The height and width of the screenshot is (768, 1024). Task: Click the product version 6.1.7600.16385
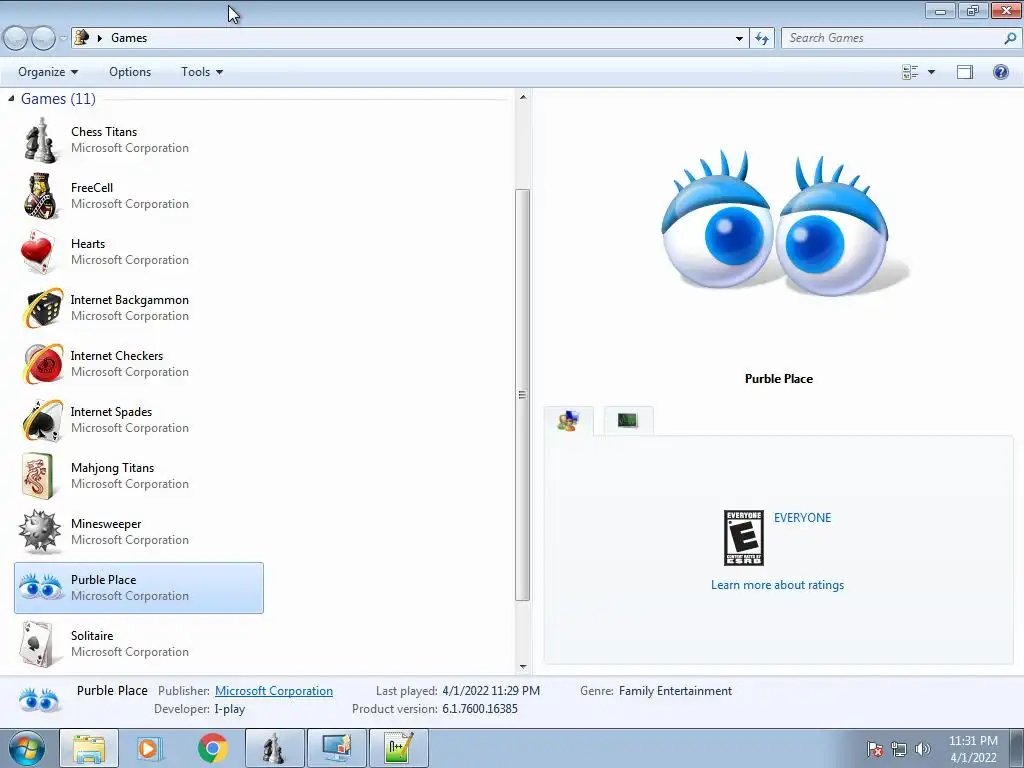coord(480,709)
